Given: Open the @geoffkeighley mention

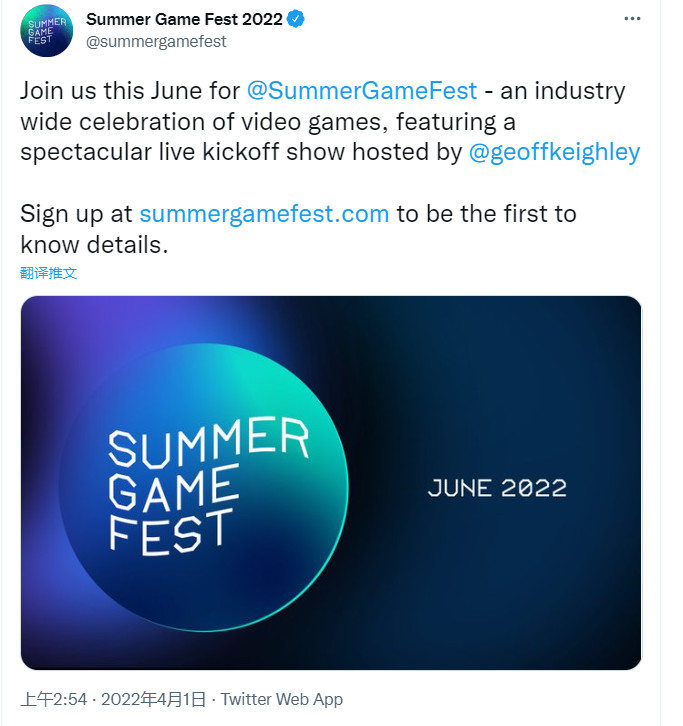Looking at the screenshot, I should point(553,151).
